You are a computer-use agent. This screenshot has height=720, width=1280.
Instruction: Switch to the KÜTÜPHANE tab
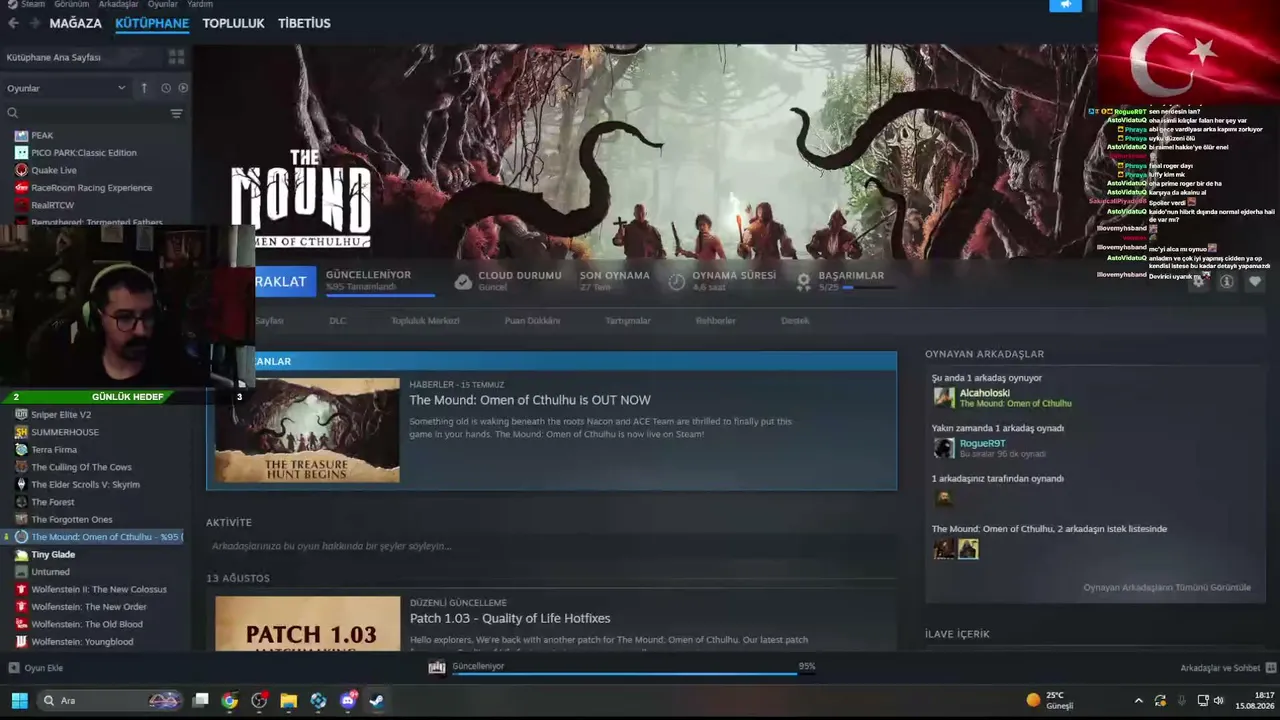coord(152,23)
